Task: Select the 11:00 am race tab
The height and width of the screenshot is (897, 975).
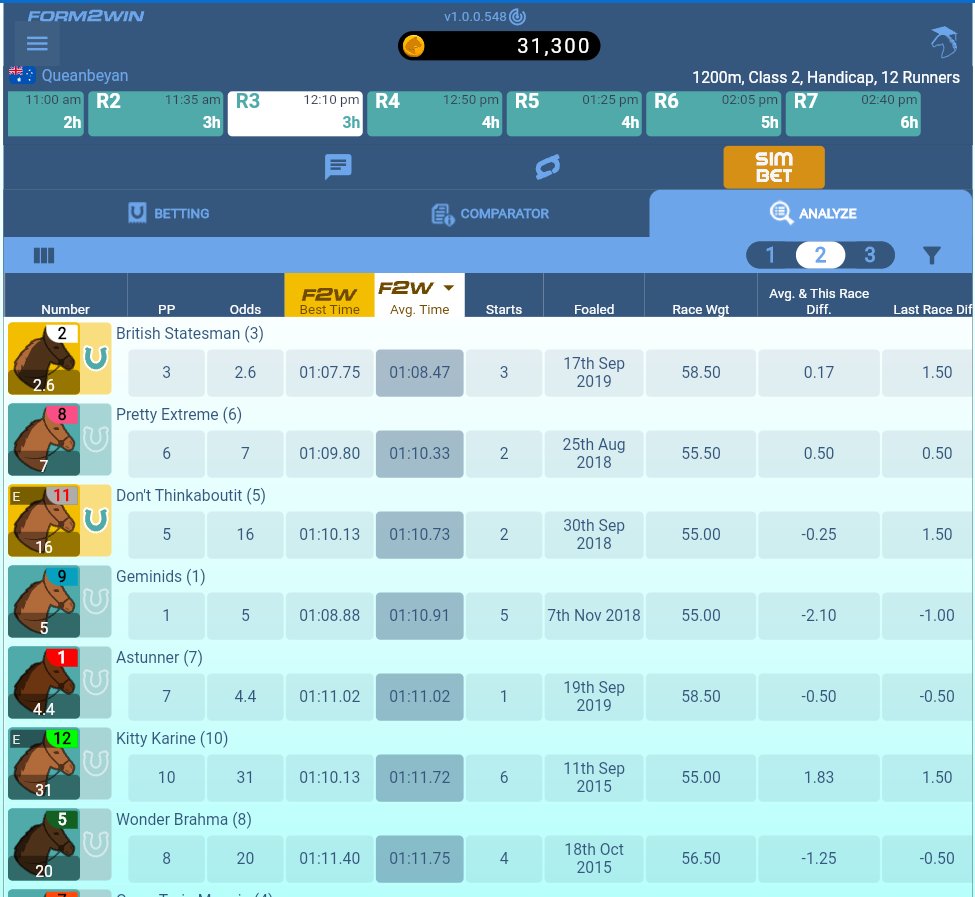Action: coord(45,113)
